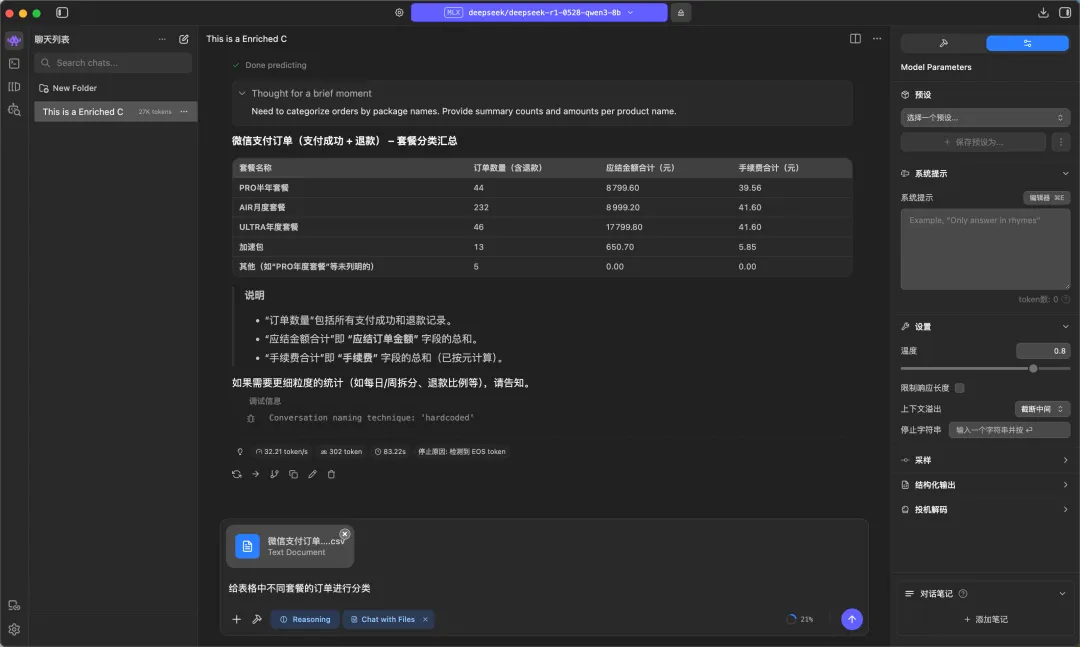Open the system prompt 编辑器 button

tap(1046, 198)
